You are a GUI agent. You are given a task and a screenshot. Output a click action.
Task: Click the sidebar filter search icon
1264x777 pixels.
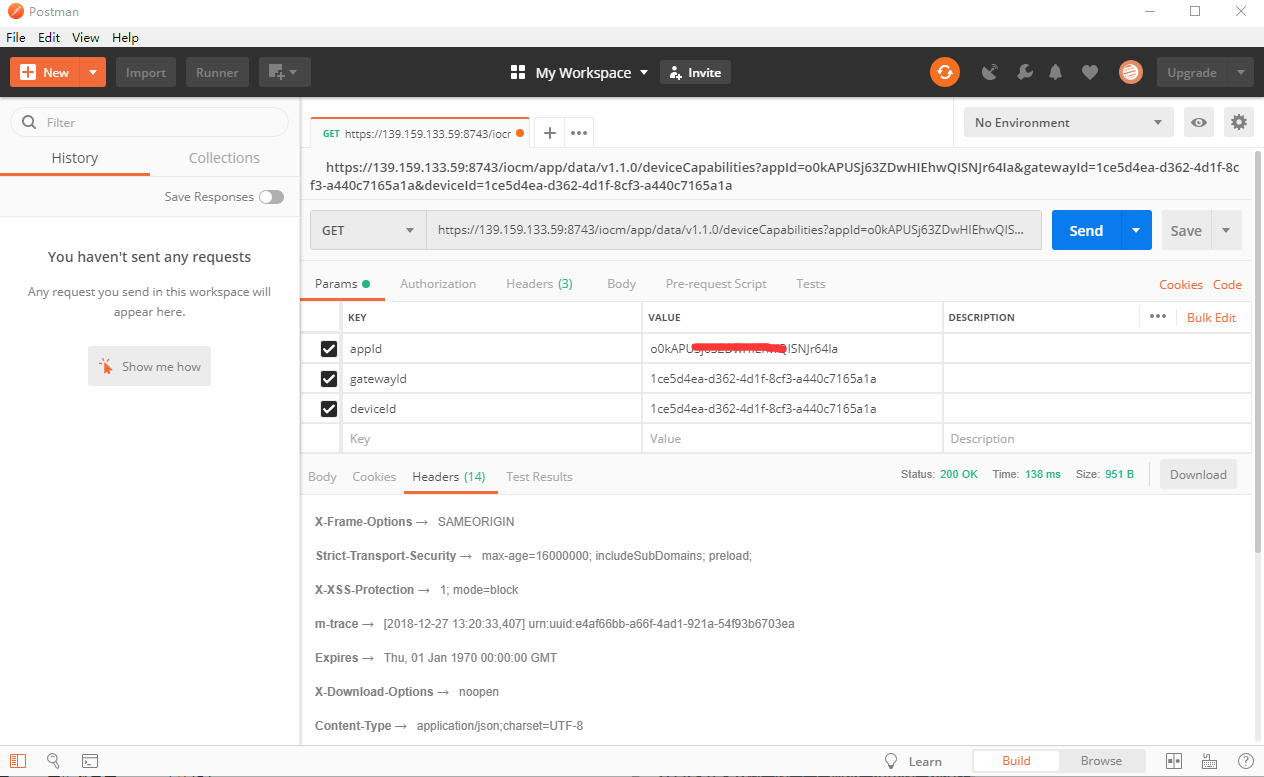[28, 122]
